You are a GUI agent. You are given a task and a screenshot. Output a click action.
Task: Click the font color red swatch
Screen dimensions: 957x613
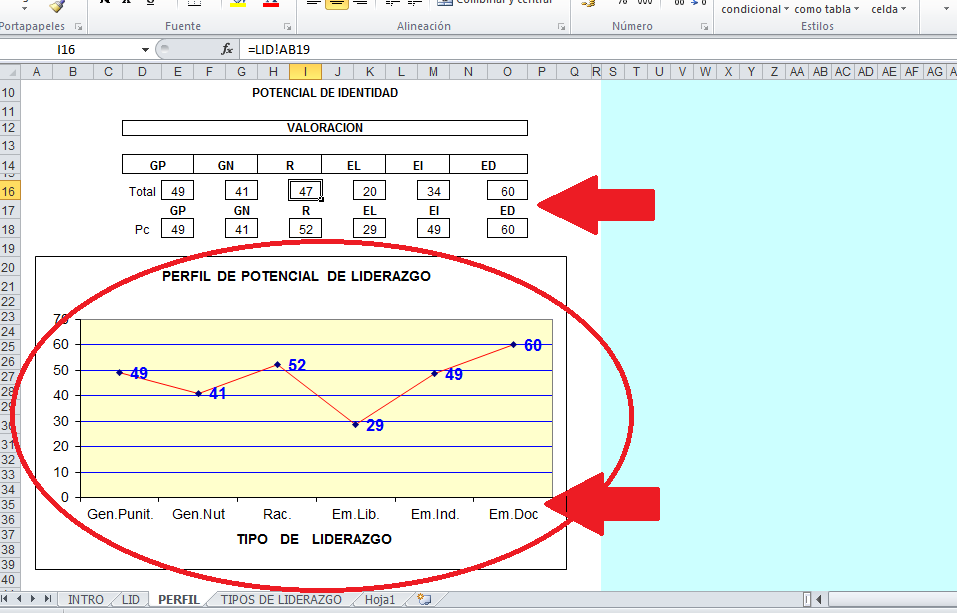click(x=271, y=4)
